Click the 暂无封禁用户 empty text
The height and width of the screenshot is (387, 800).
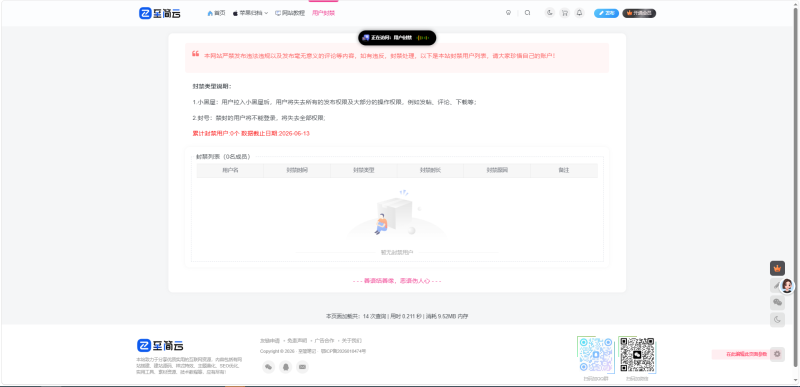(x=397, y=252)
